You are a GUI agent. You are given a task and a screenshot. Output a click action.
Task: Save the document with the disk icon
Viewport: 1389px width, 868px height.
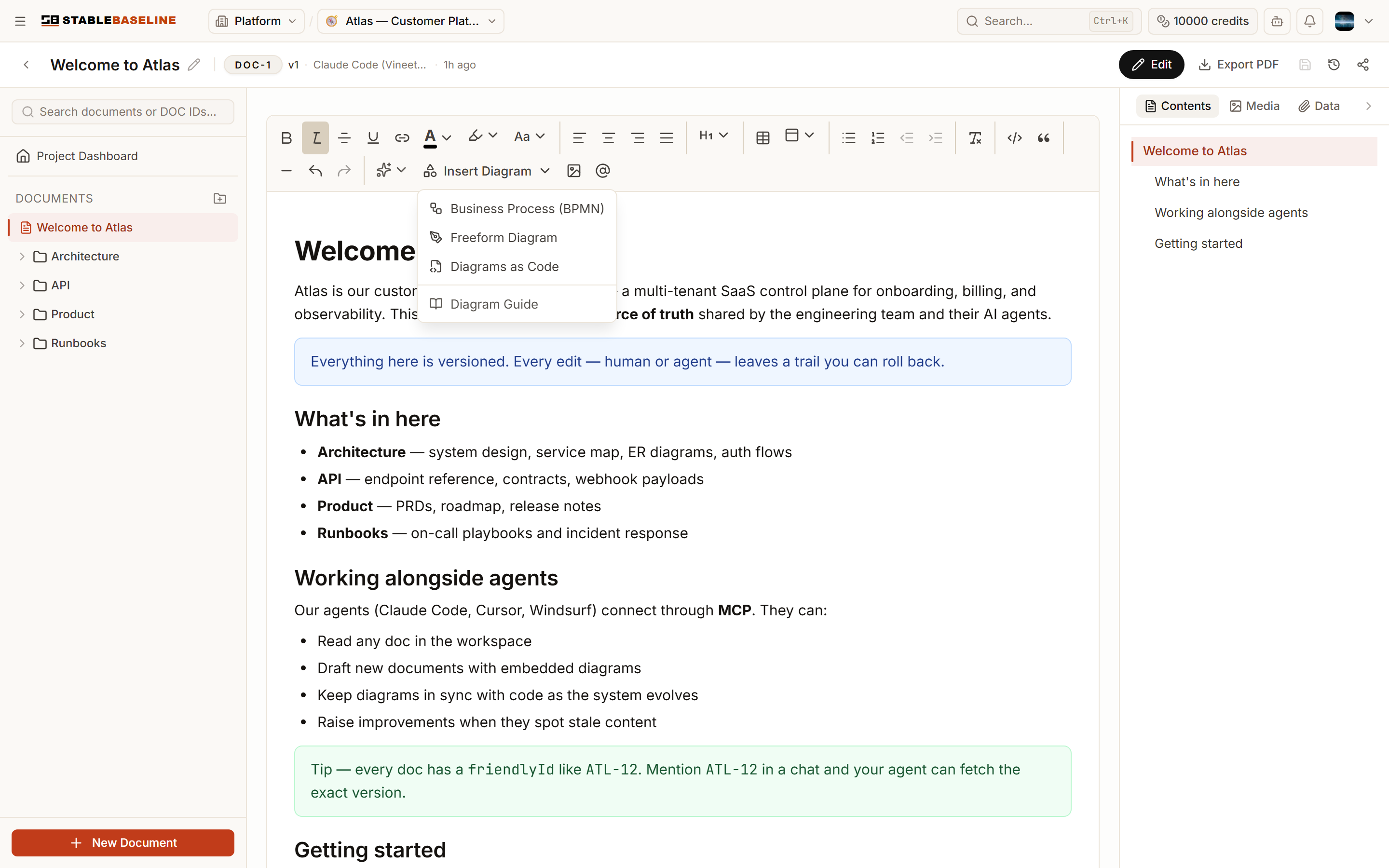[x=1305, y=65]
